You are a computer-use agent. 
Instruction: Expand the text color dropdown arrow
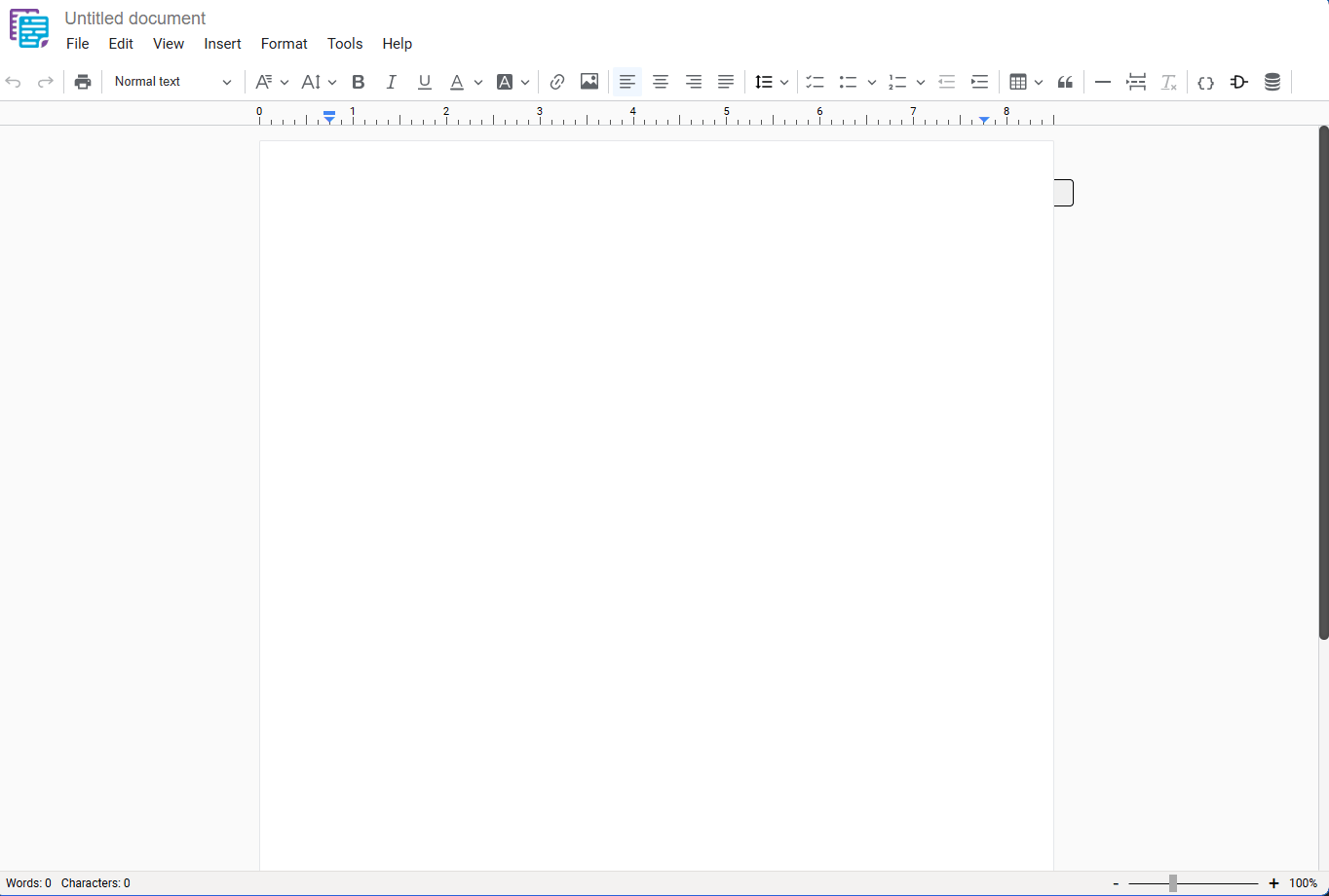477,82
